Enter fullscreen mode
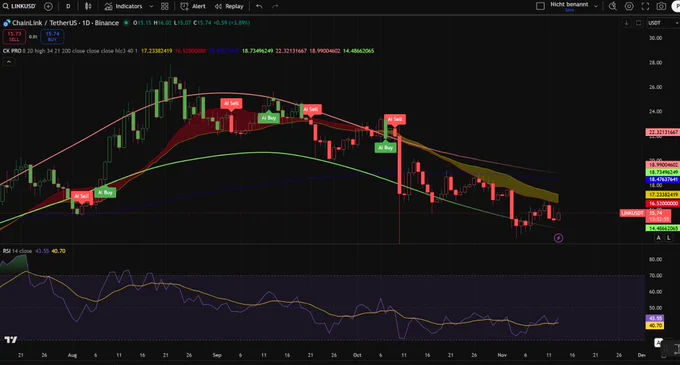This screenshot has width=680, height=365. [645, 6]
